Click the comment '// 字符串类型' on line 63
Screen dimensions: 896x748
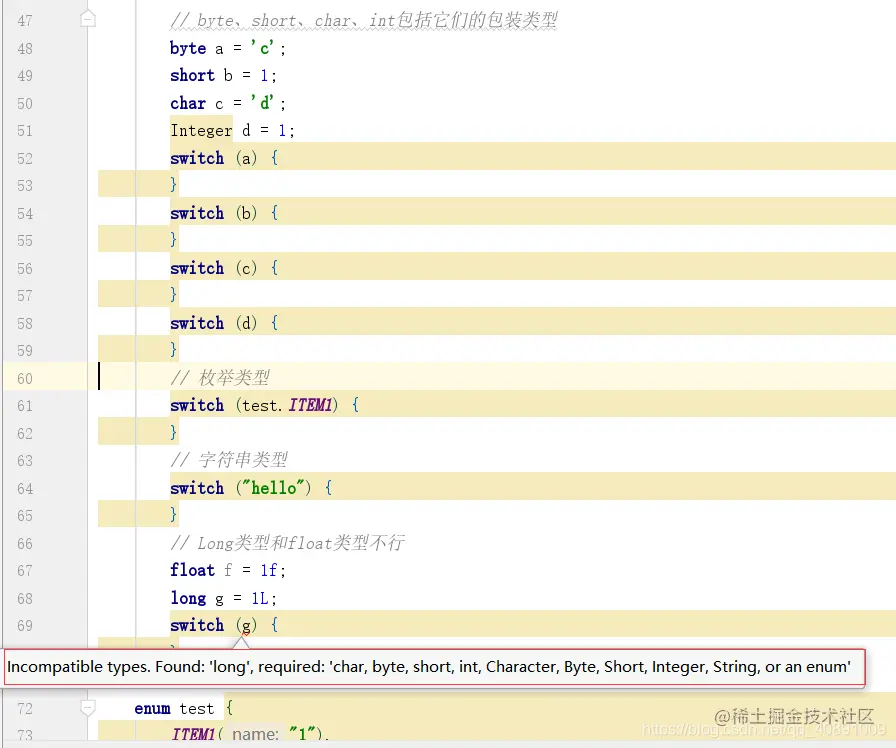(x=229, y=460)
